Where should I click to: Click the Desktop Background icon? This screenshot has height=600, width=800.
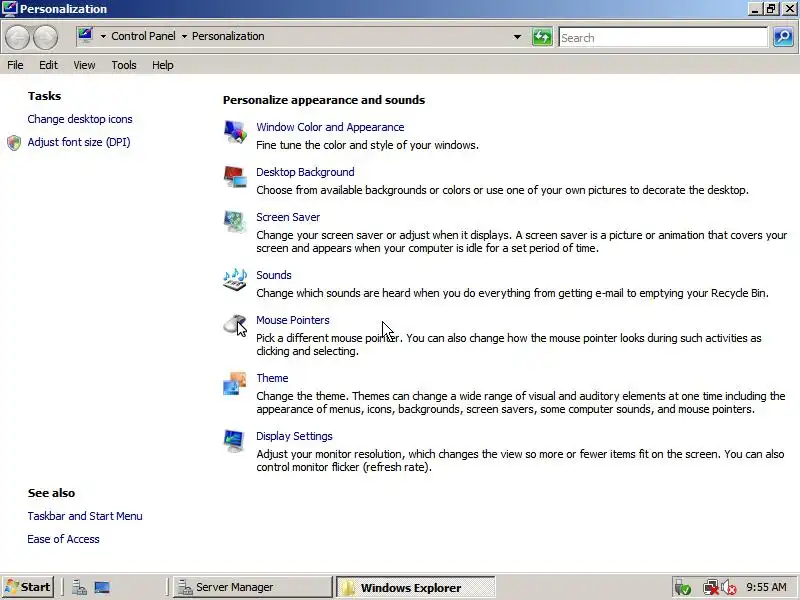[235, 177]
